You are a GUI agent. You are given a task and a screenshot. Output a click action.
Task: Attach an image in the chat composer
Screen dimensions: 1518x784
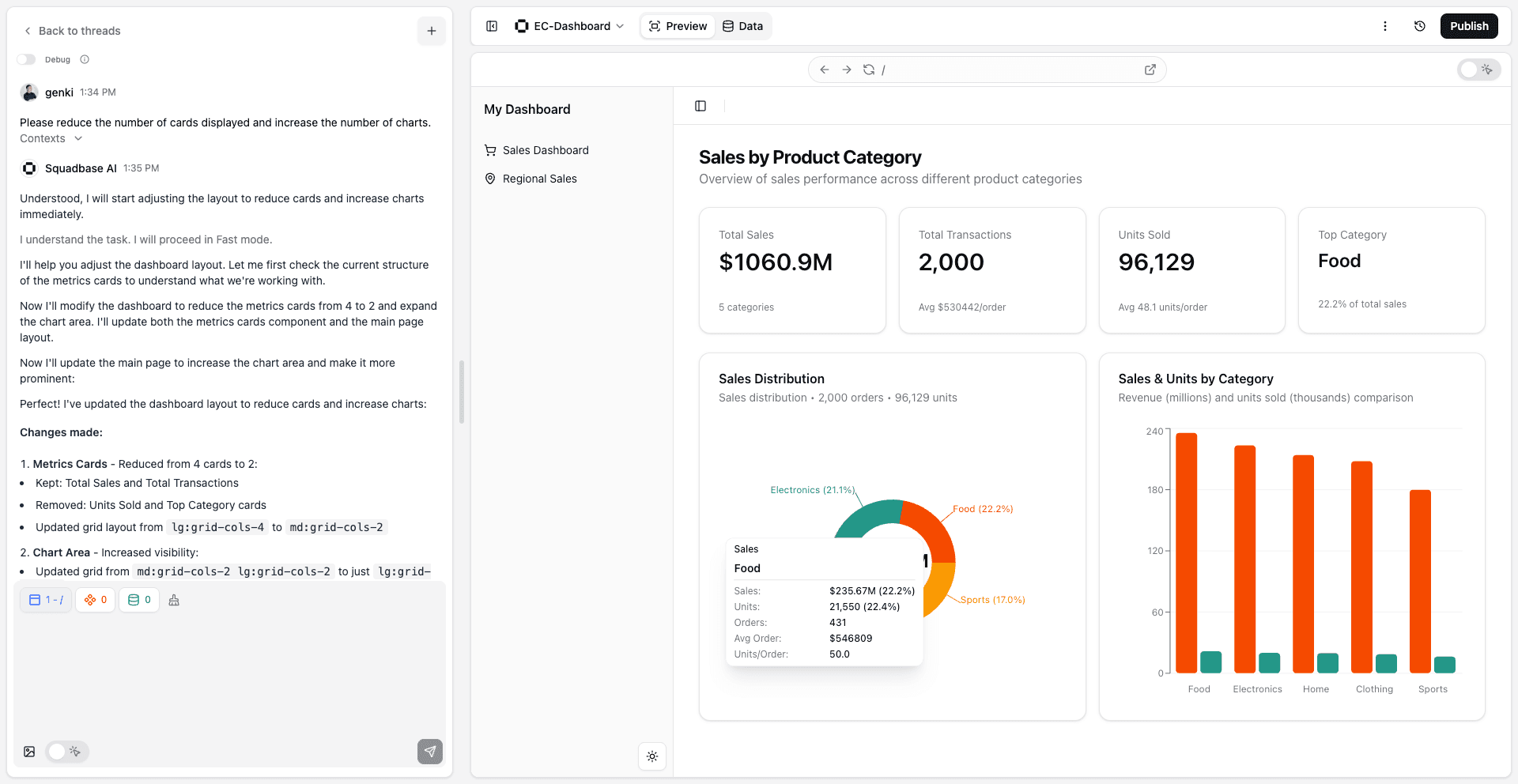(x=28, y=752)
